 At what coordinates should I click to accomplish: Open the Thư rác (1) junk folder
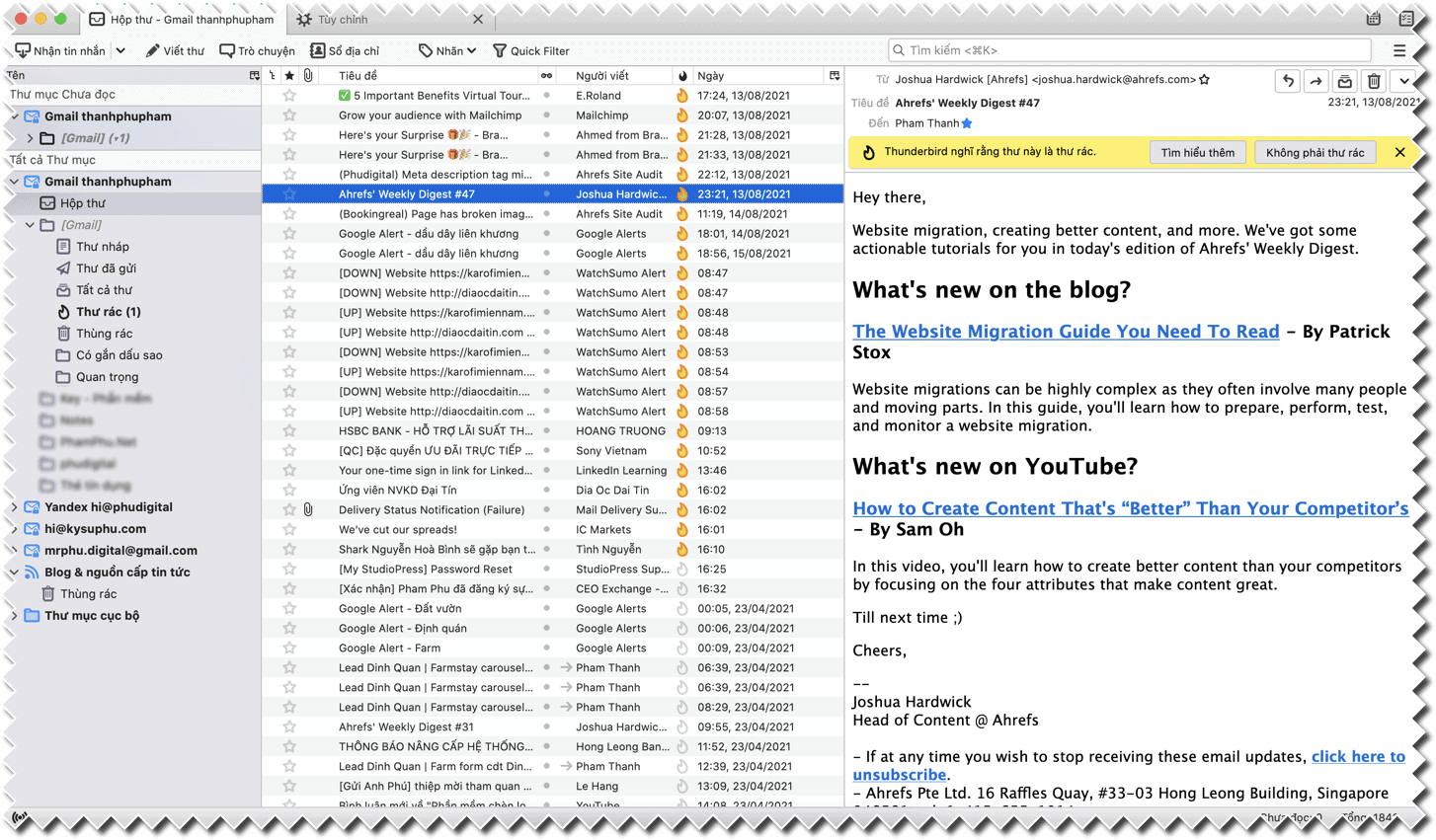click(x=132, y=312)
